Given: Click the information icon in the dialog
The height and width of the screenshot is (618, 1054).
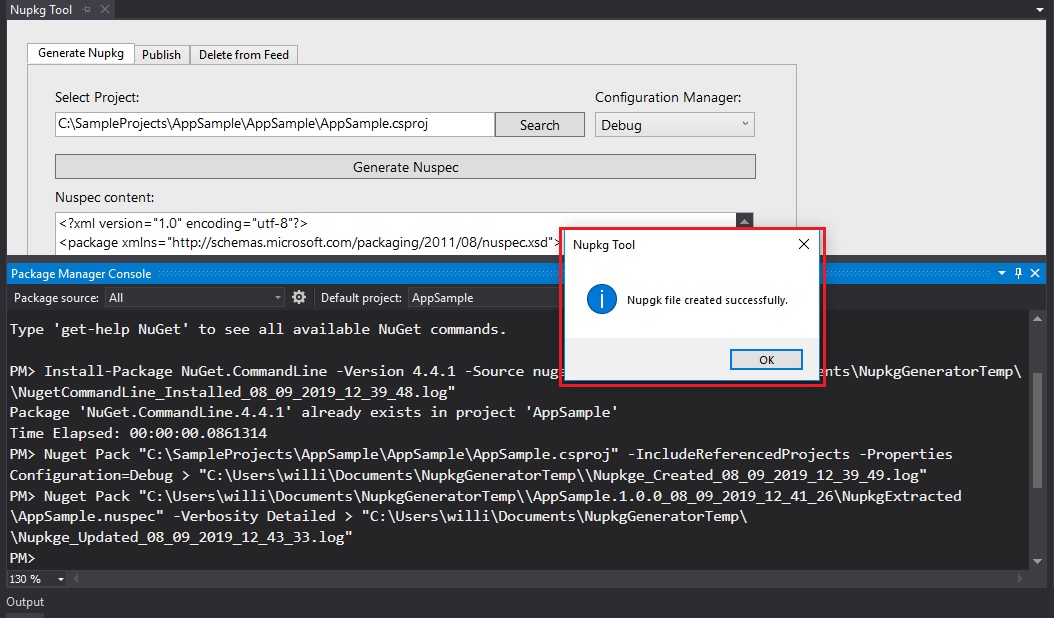Looking at the screenshot, I should click(x=600, y=299).
